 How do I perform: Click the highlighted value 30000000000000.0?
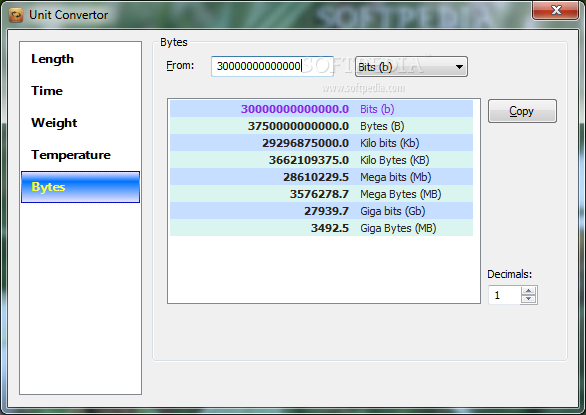coord(295,109)
